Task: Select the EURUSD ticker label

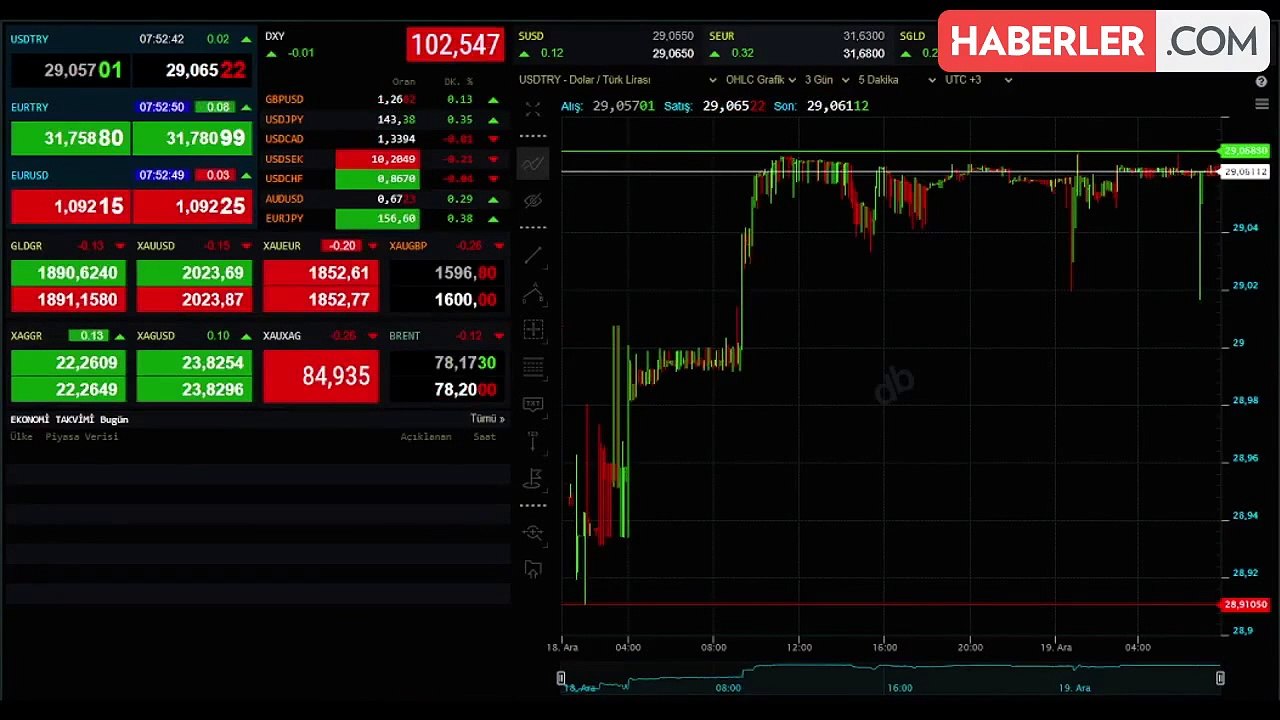Action: coord(29,175)
